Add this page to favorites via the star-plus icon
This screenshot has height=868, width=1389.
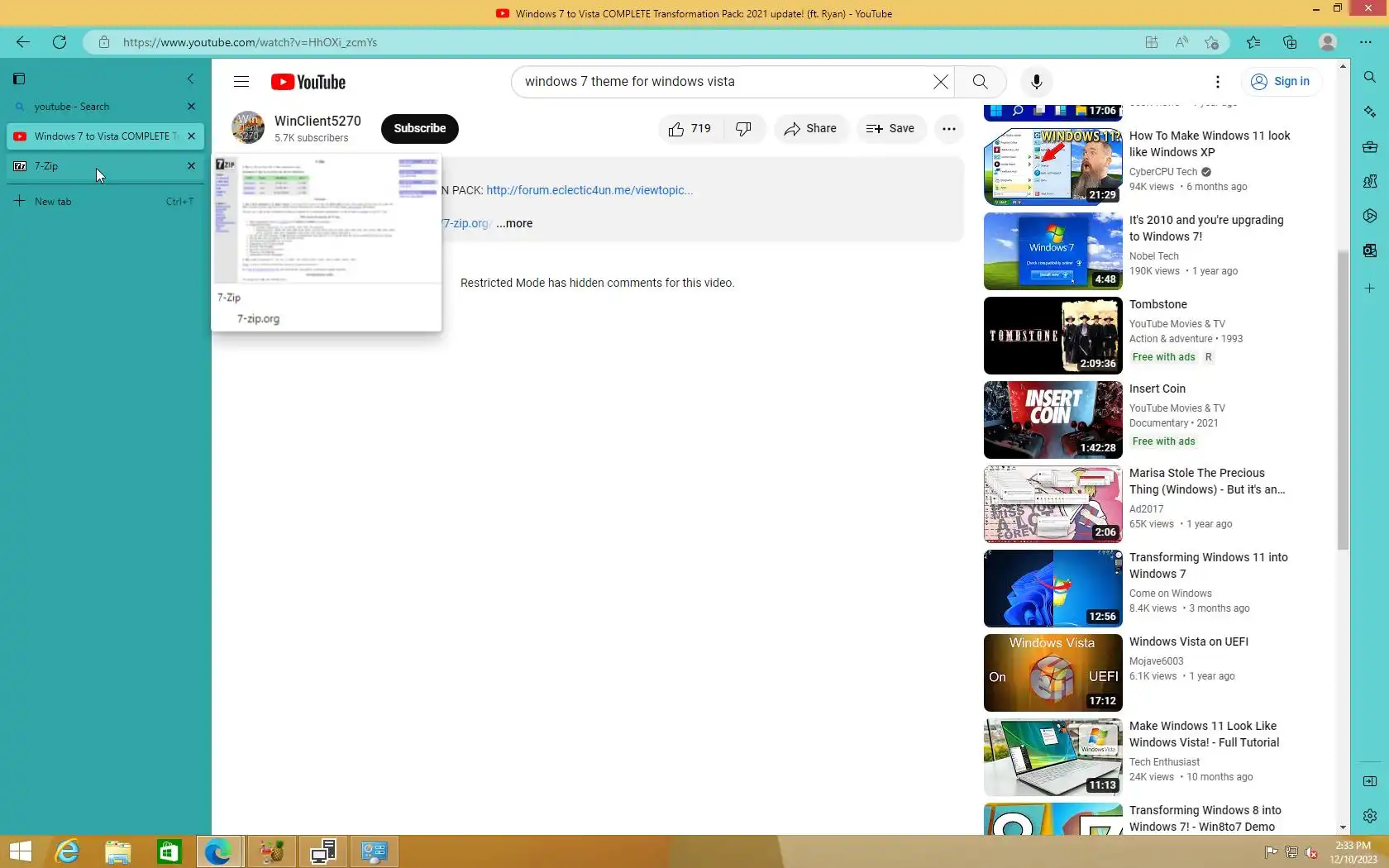(x=1212, y=42)
